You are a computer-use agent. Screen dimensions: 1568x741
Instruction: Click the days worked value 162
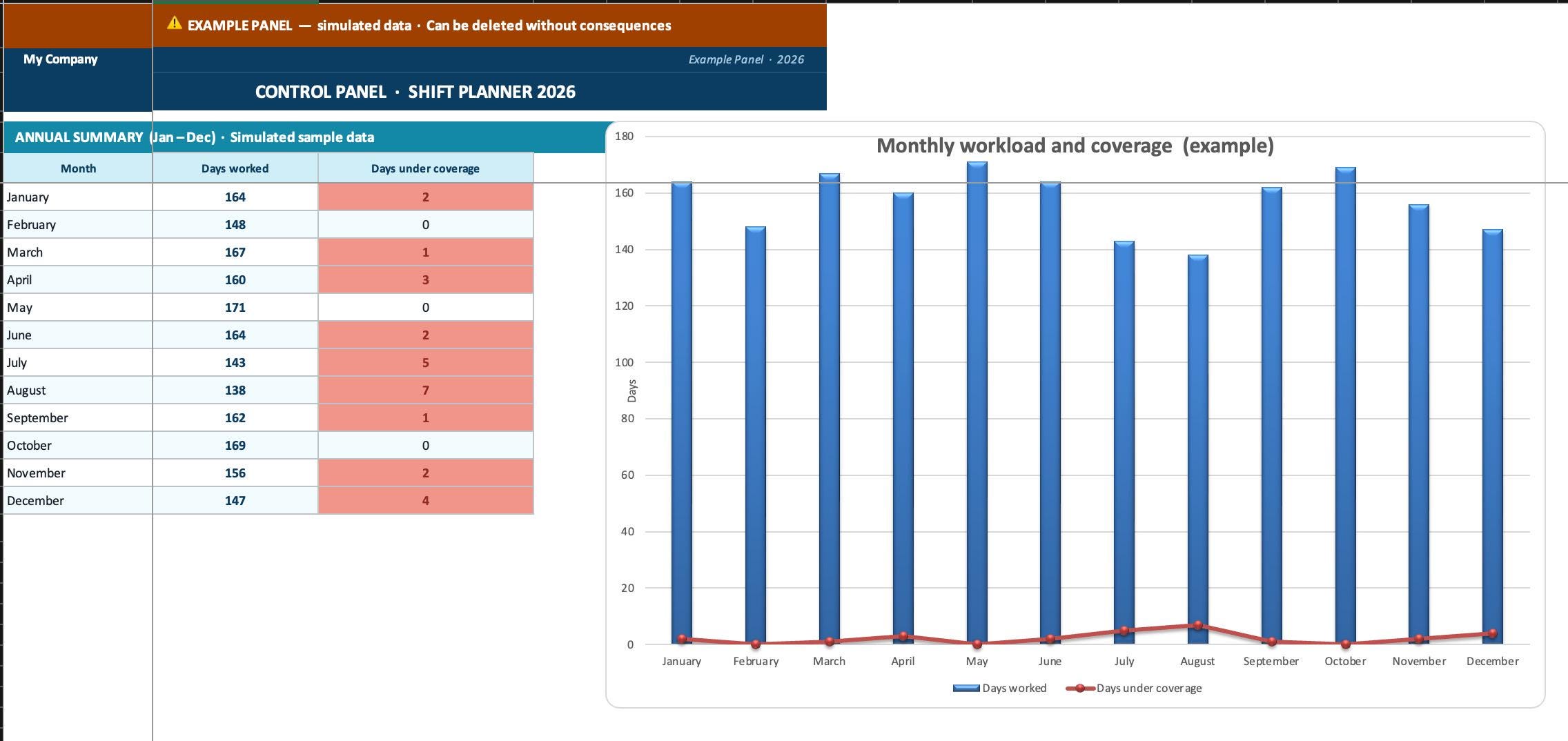pos(235,418)
